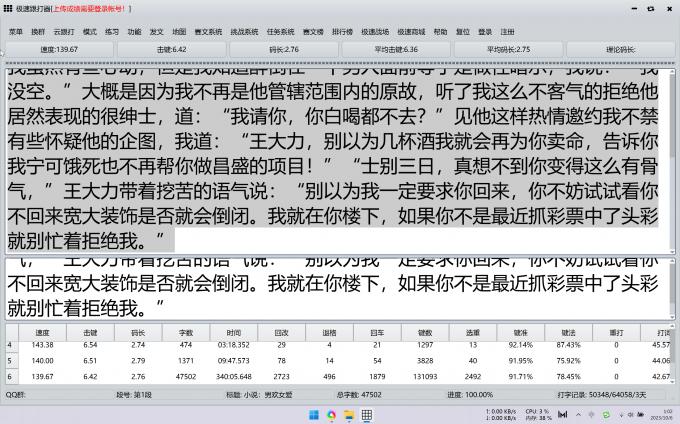Click the app grid icon in title bar
Image resolution: width=680 pixels, height=424 pixels.
8,8
